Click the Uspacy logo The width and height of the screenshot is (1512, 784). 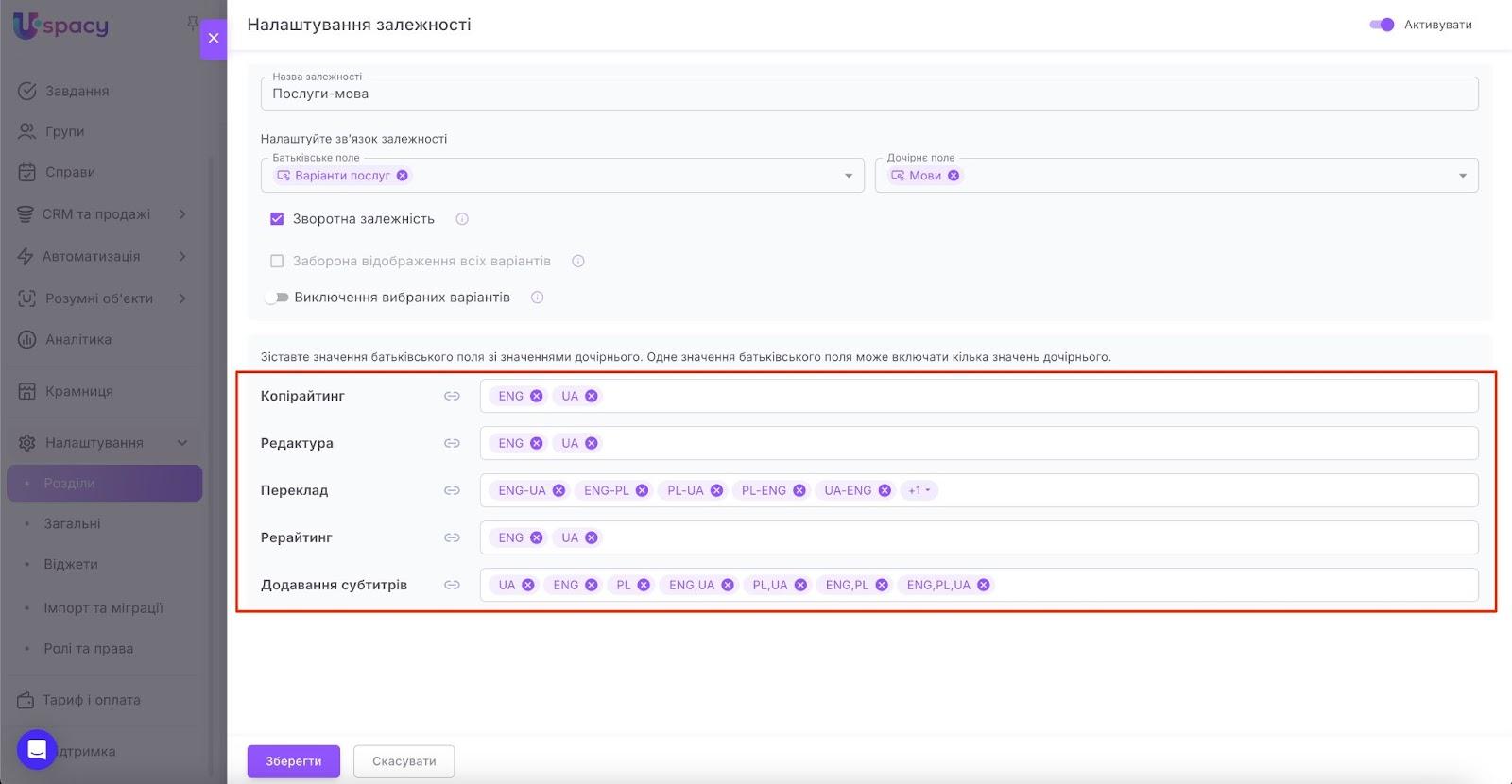click(61, 26)
